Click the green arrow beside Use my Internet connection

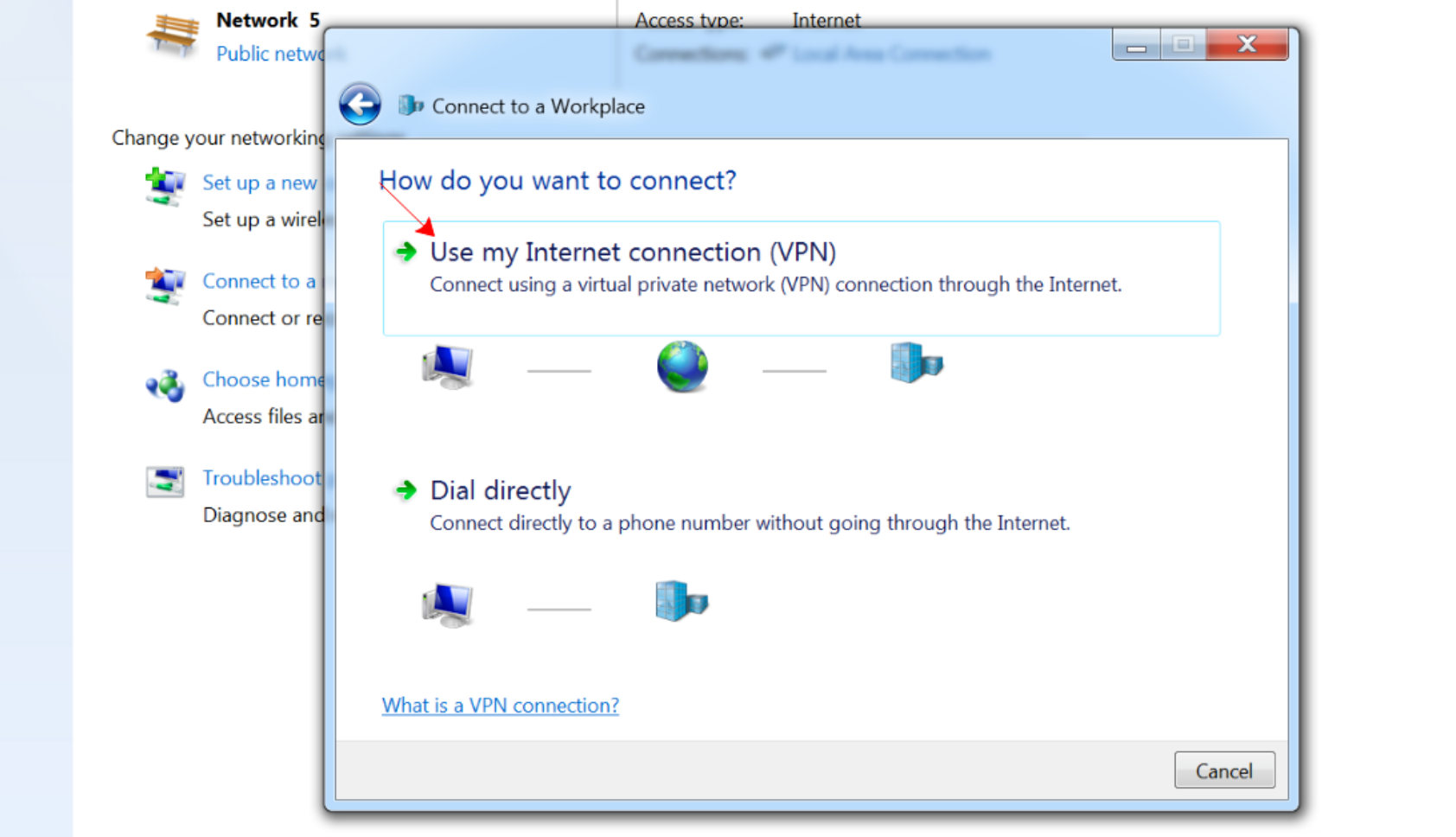[x=406, y=252]
